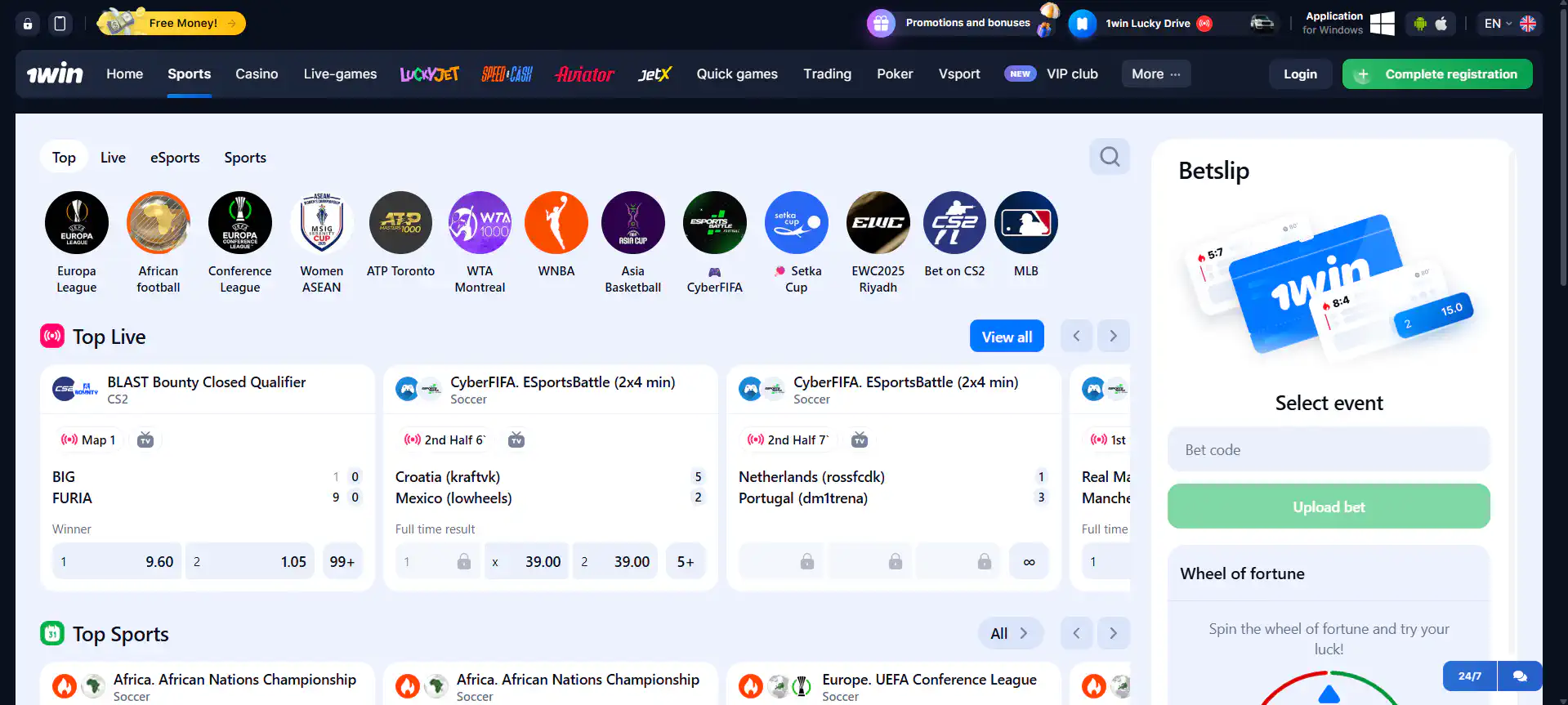Go to next Top Live events arrow

coord(1113,336)
